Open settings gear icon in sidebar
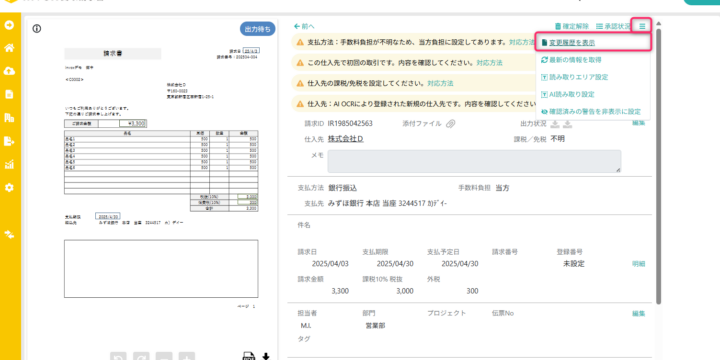Viewport: 720px width, 360px height. point(9,187)
